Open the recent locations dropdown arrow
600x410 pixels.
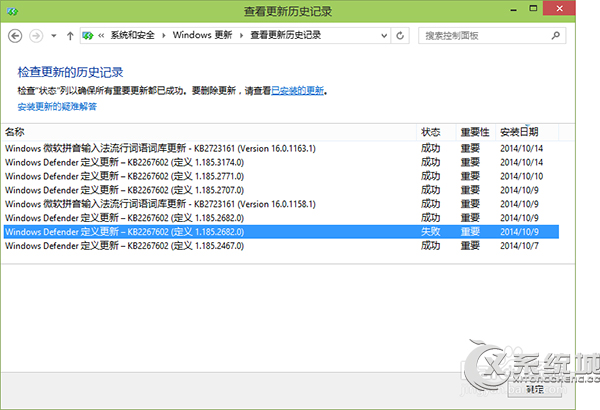pyautogui.click(x=54, y=36)
